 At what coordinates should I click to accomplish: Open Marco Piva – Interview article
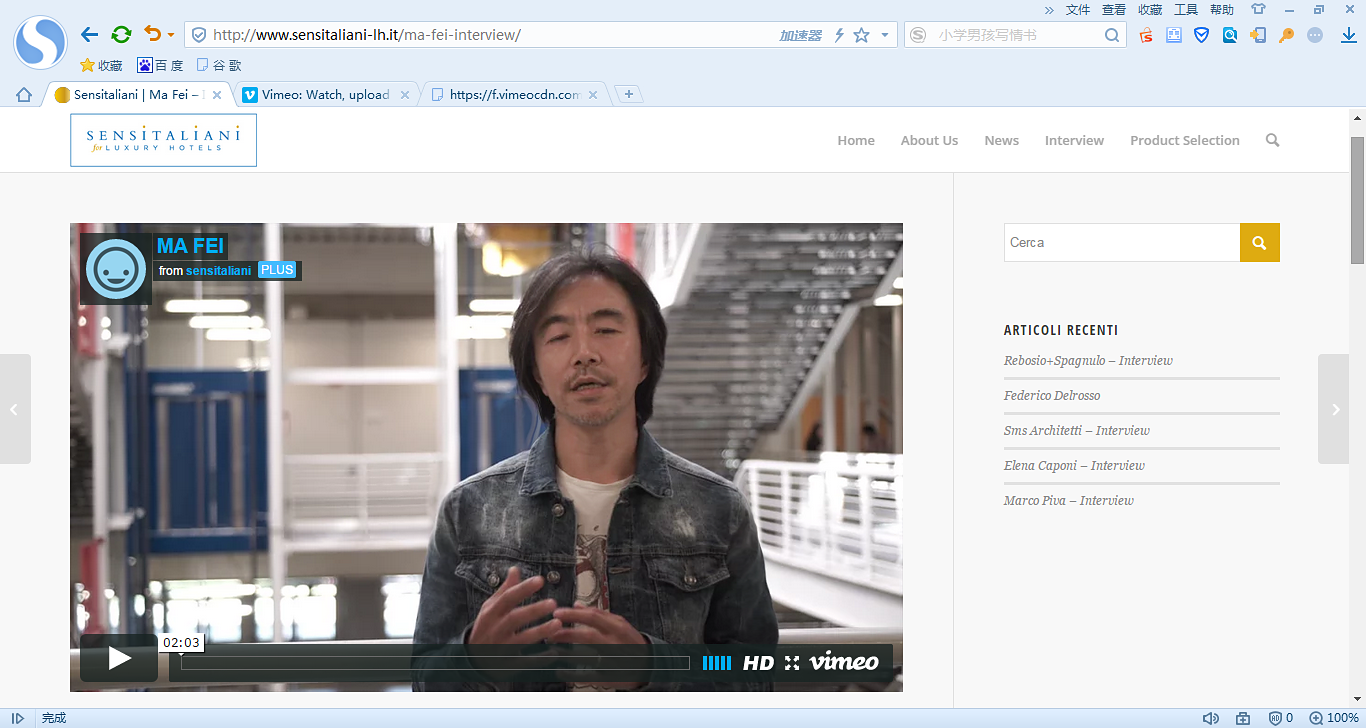1069,501
